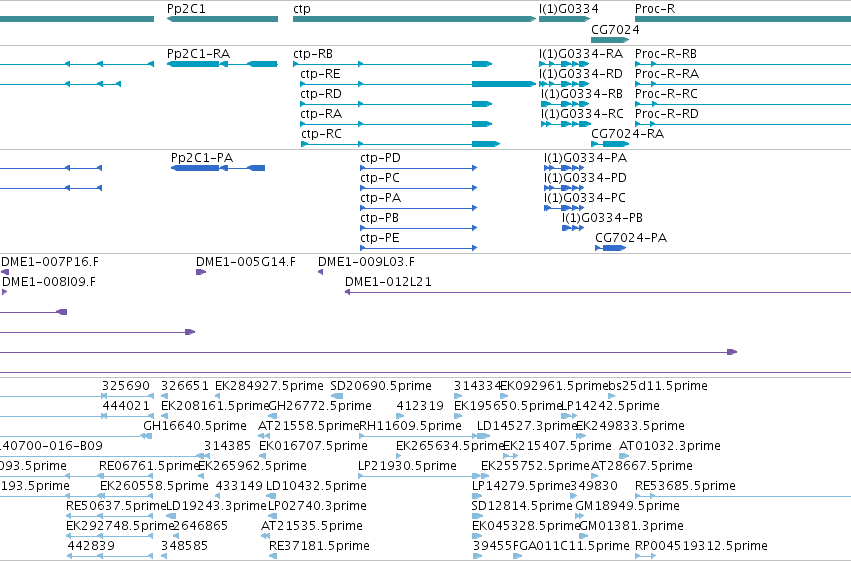Click transcript label ctp-RE
This screenshot has height=561, width=851.
(320, 74)
